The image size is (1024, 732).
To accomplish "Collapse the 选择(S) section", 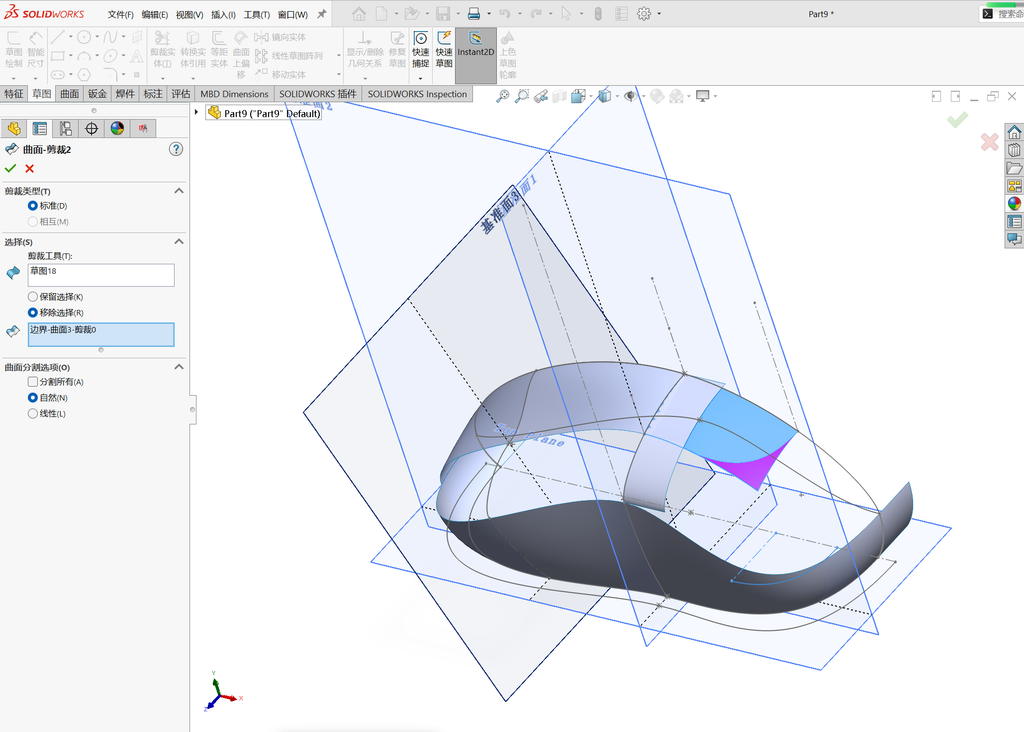I will click(179, 242).
